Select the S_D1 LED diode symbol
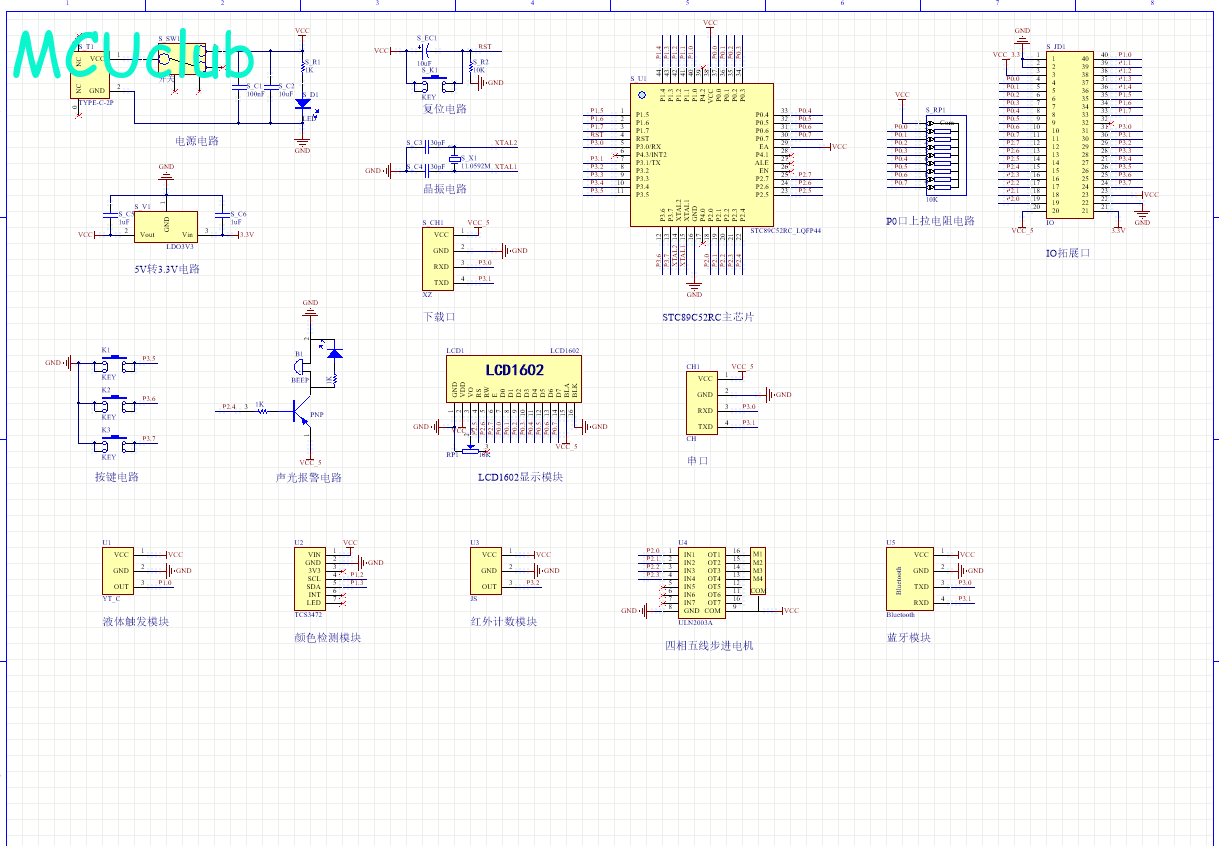This screenshot has width=1219, height=846. pos(302,105)
